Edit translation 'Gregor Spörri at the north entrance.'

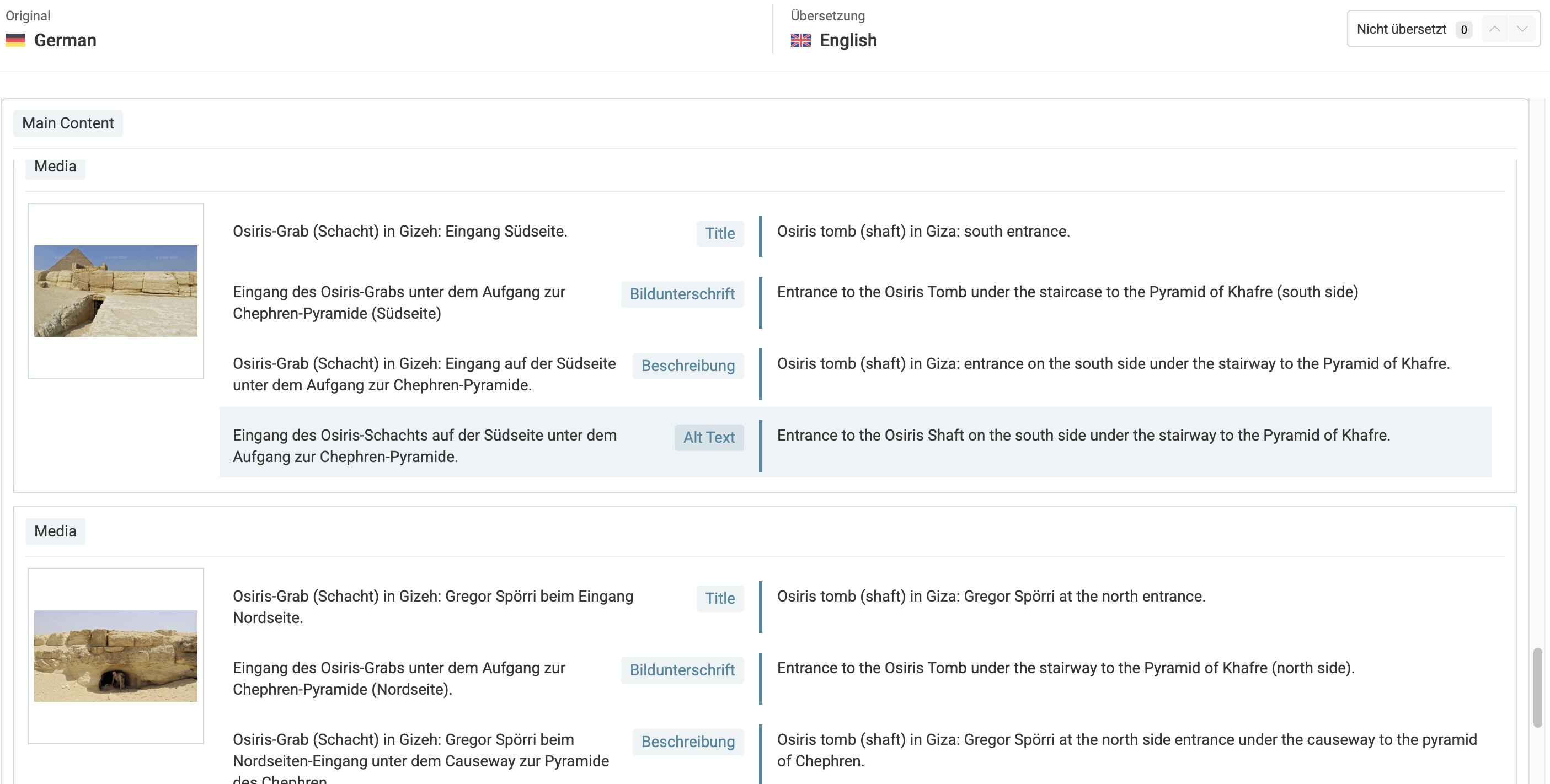point(991,597)
